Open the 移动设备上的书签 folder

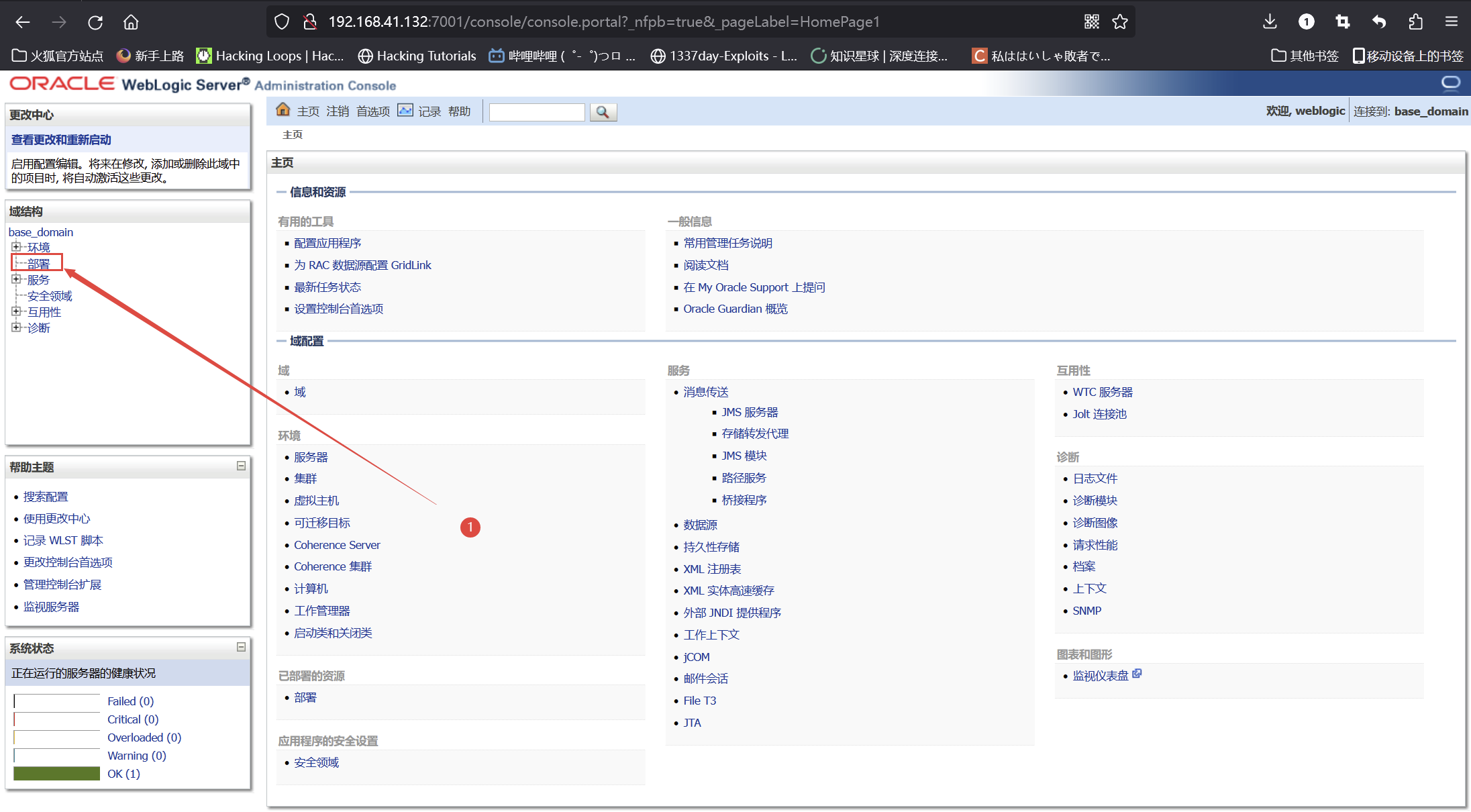(1408, 56)
